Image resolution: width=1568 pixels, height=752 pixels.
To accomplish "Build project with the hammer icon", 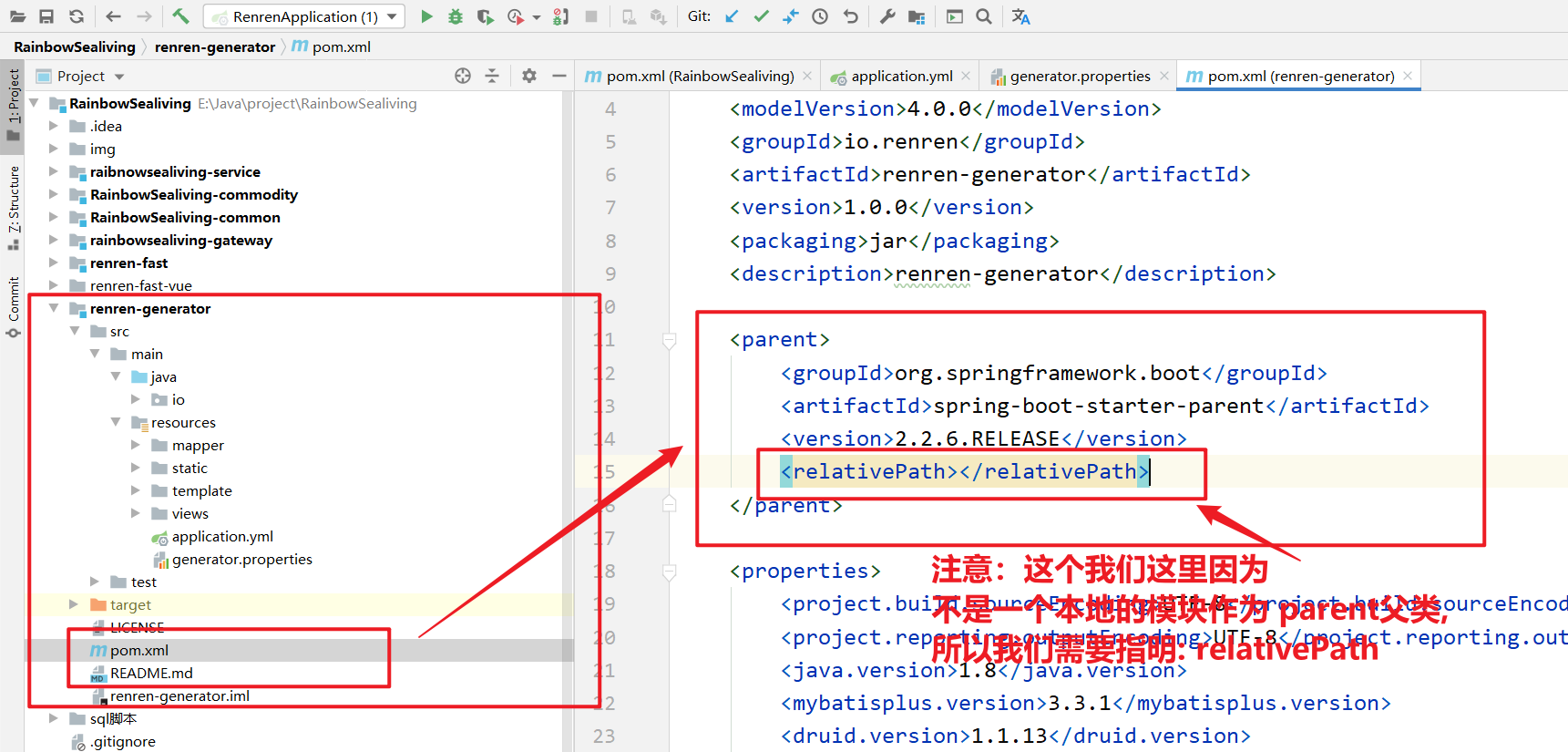I will click(180, 16).
